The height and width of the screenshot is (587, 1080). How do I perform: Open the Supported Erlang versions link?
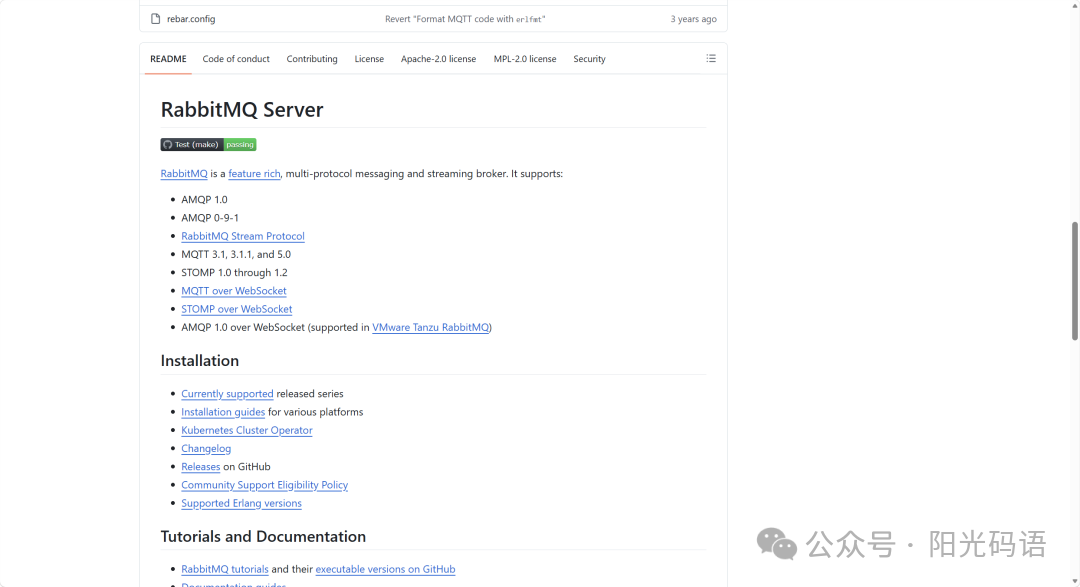[241, 503]
